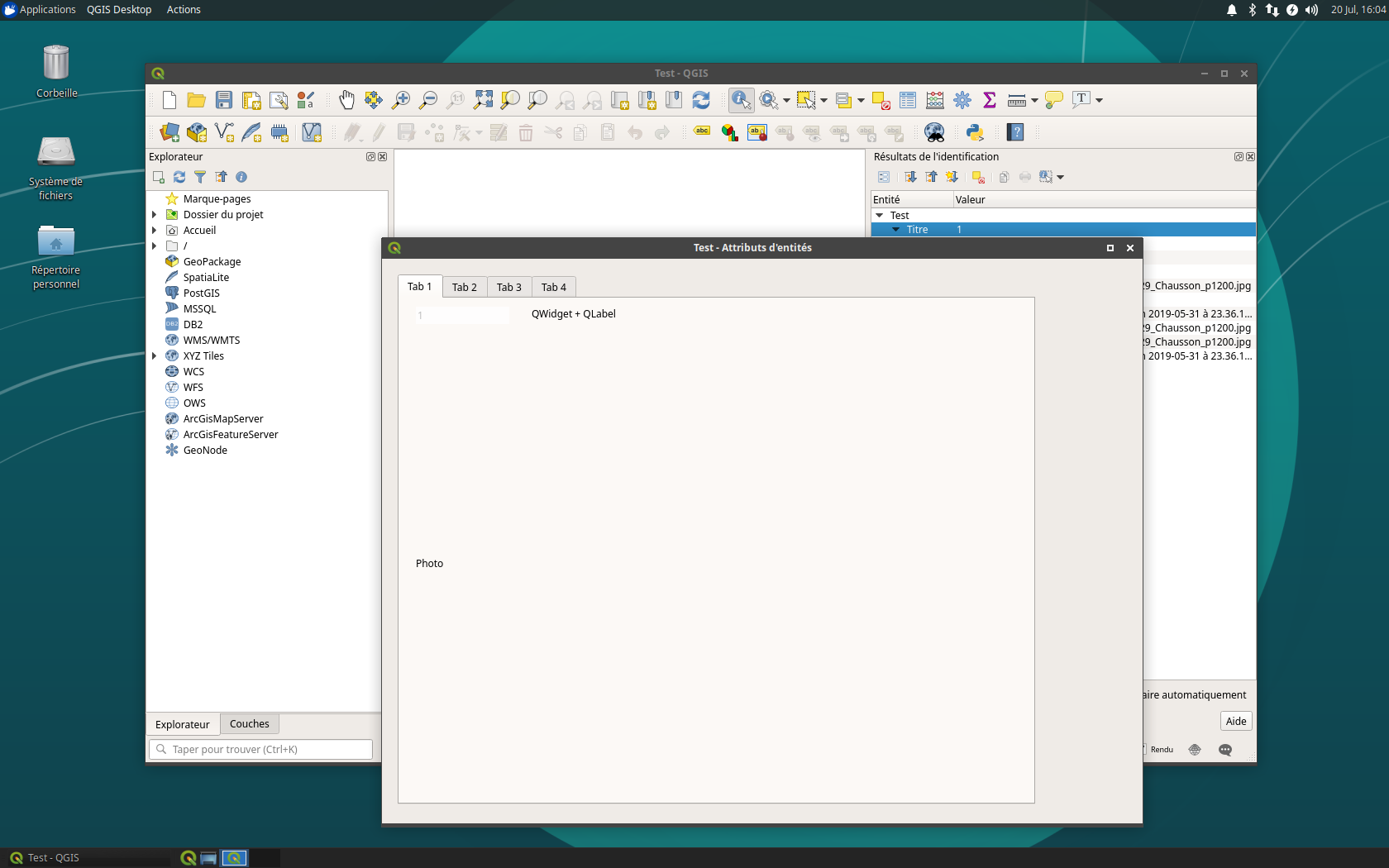Open a new QGIS project

click(x=169, y=100)
